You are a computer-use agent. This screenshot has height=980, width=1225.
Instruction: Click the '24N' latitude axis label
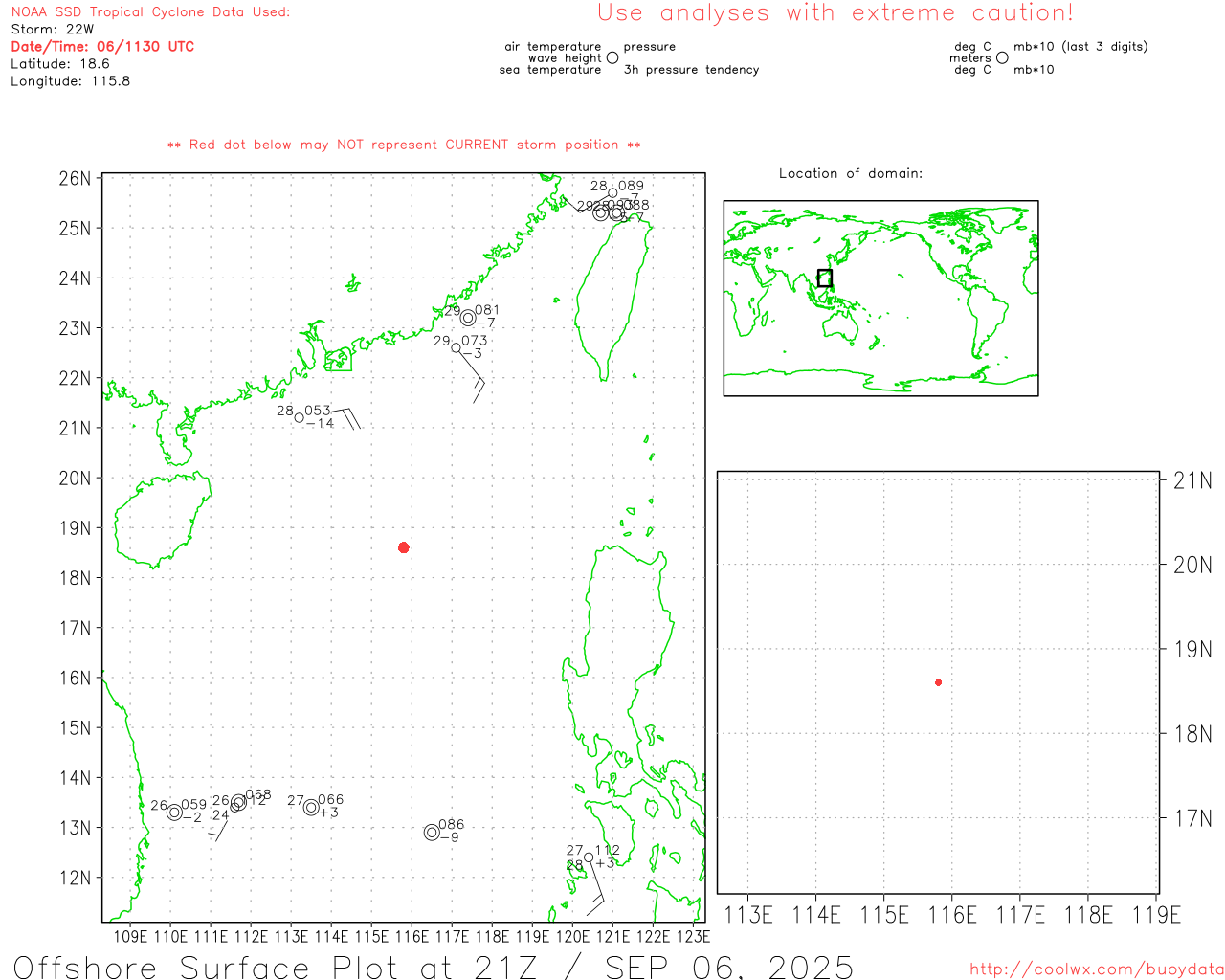point(75,278)
